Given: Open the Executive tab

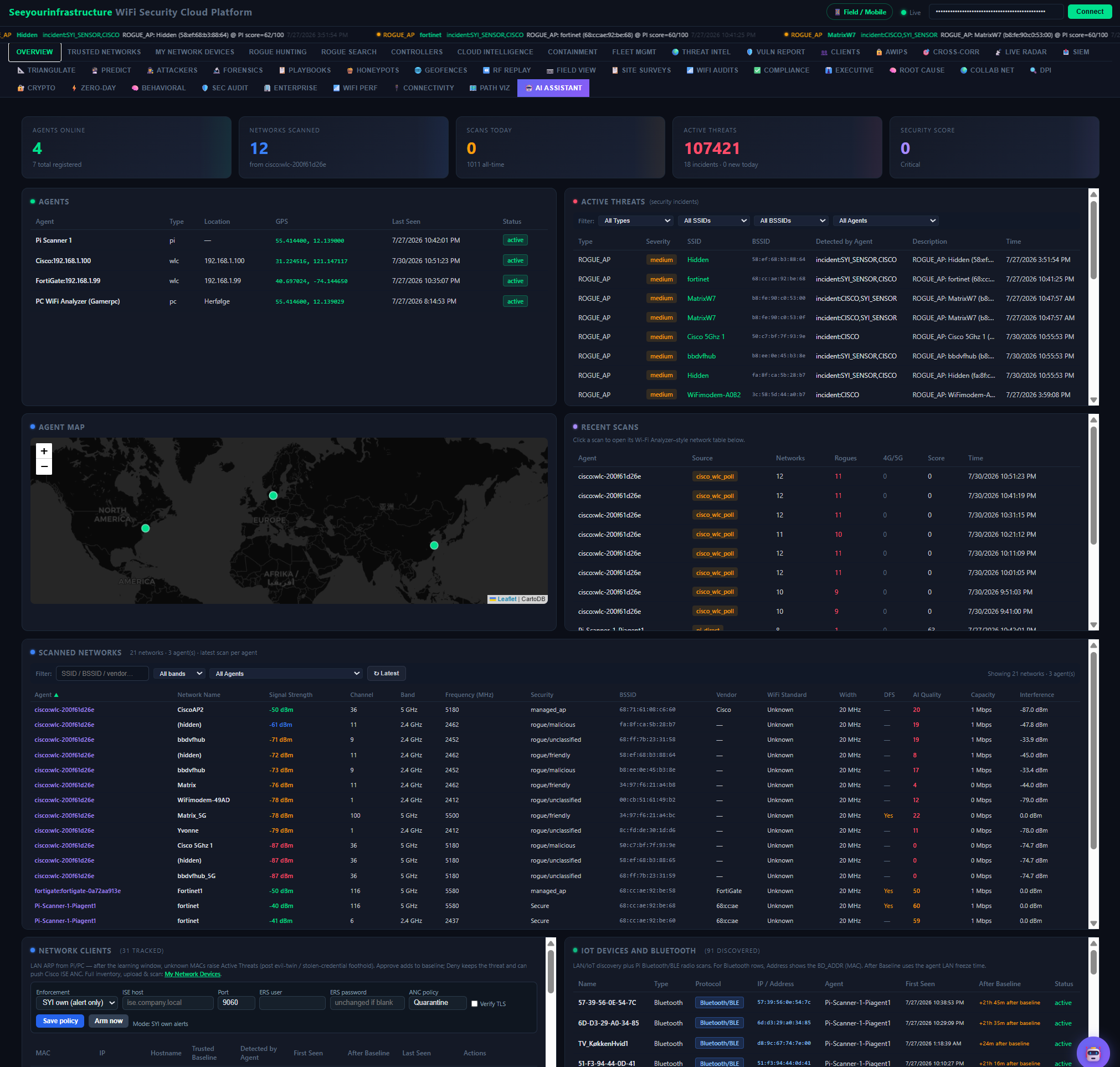Looking at the screenshot, I should coord(849,70).
